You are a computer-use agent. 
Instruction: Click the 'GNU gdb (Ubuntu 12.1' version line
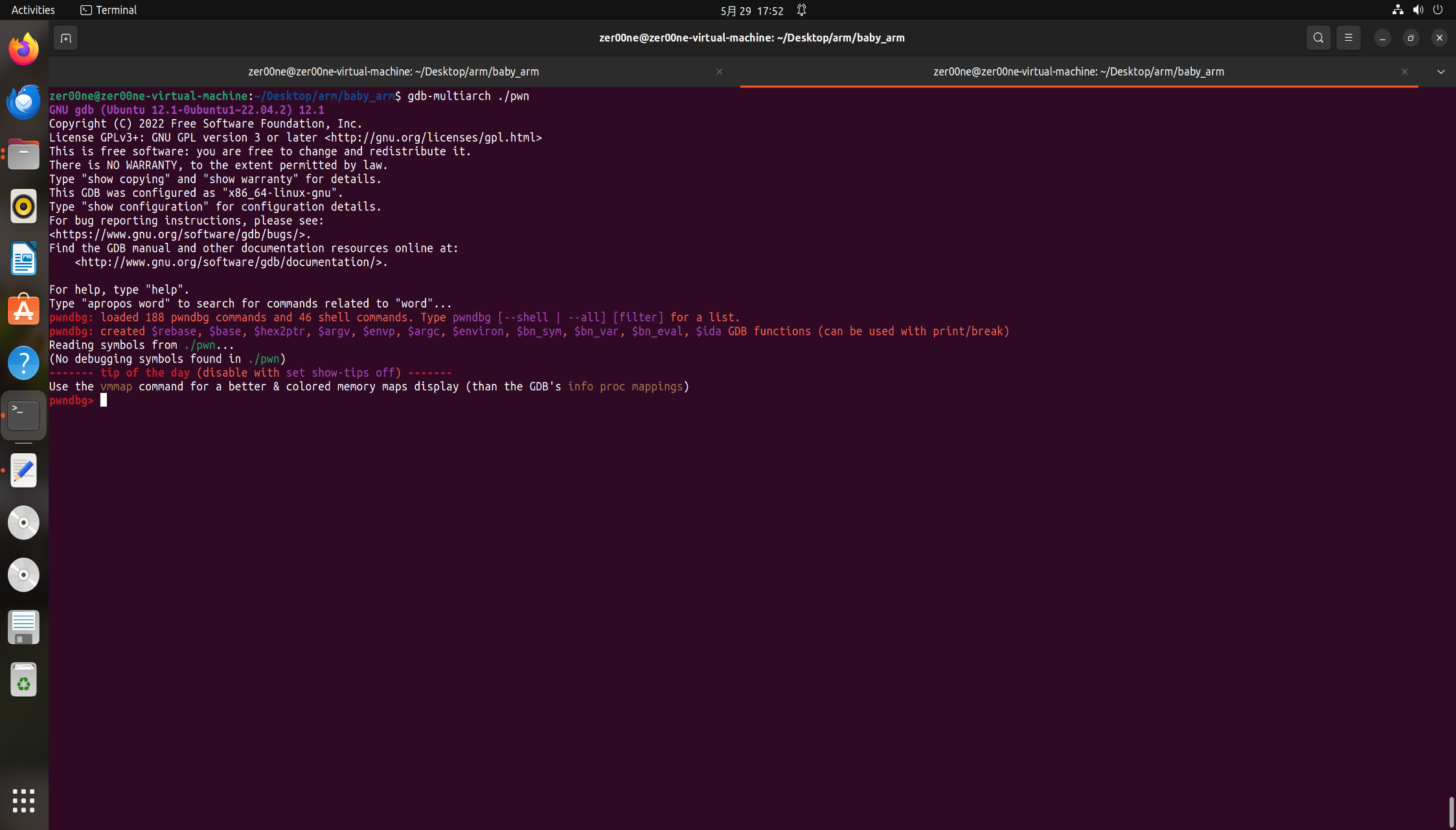pos(187,110)
